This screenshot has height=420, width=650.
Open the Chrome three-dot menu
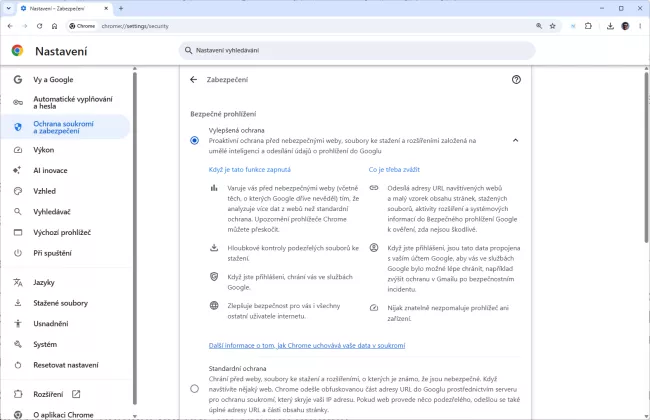click(640, 26)
